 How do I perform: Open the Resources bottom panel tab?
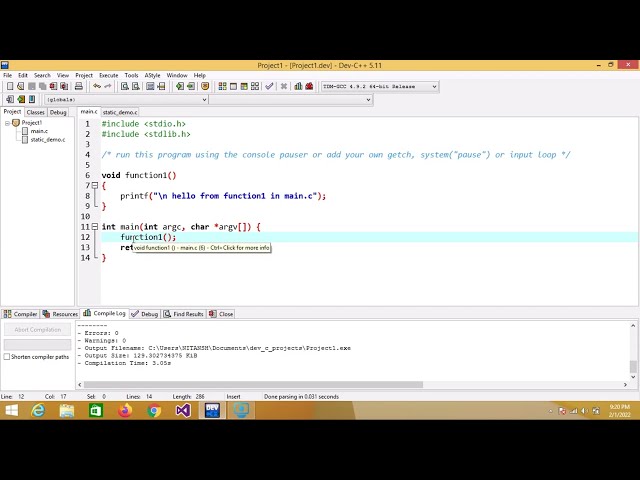(60, 314)
